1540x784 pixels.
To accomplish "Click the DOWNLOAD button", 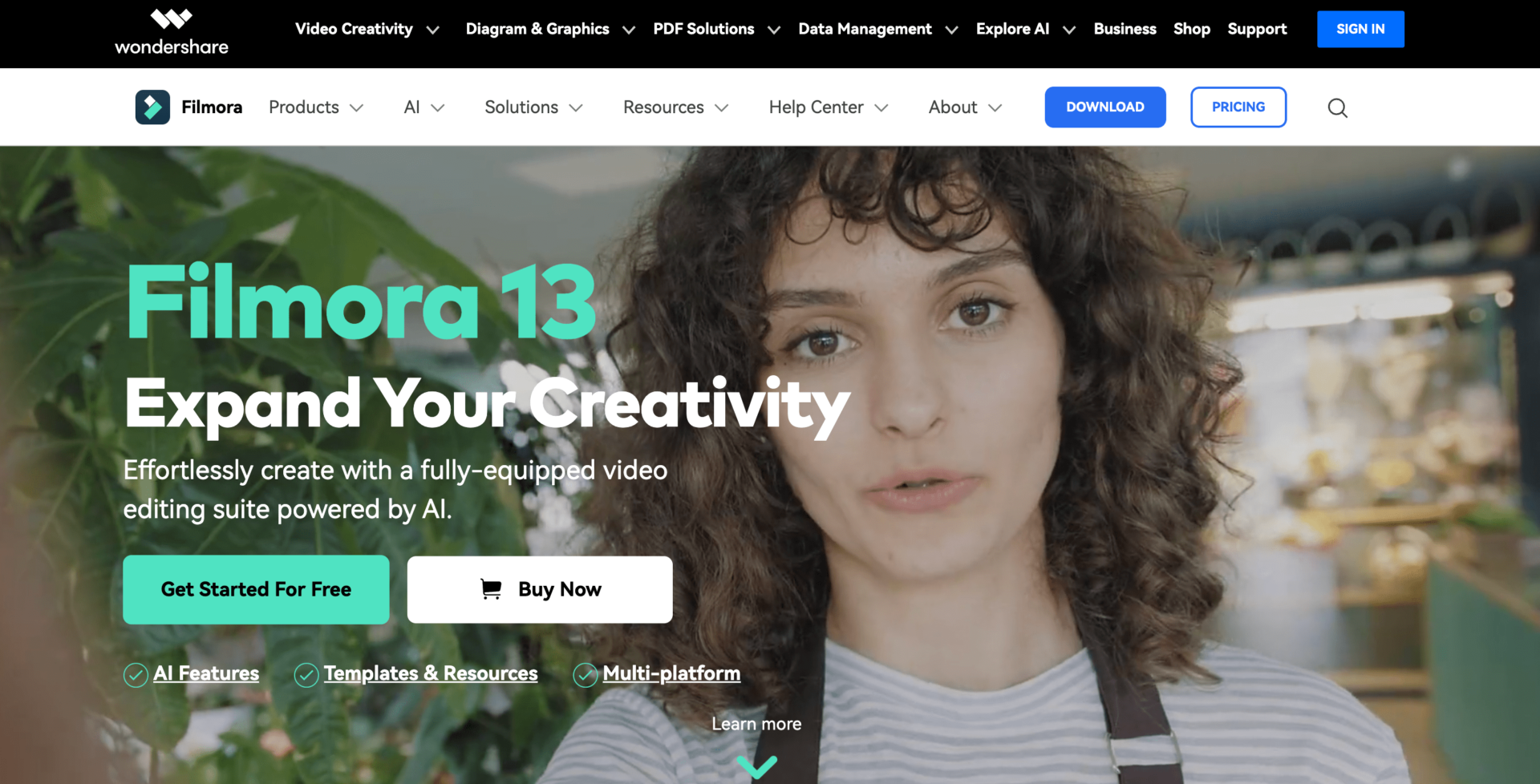I will click(1104, 107).
